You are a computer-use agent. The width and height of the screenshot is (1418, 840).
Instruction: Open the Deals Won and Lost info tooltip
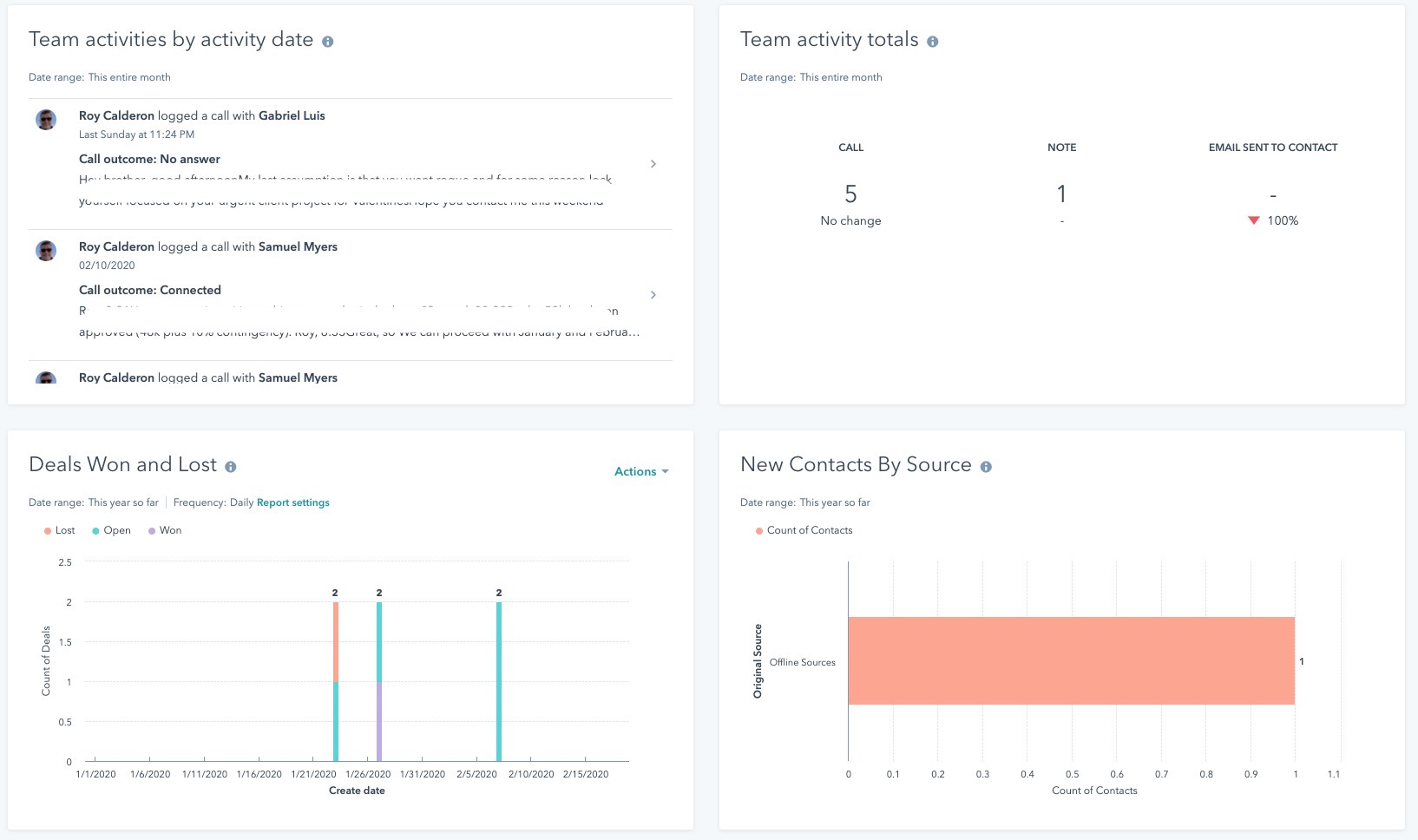point(231,466)
